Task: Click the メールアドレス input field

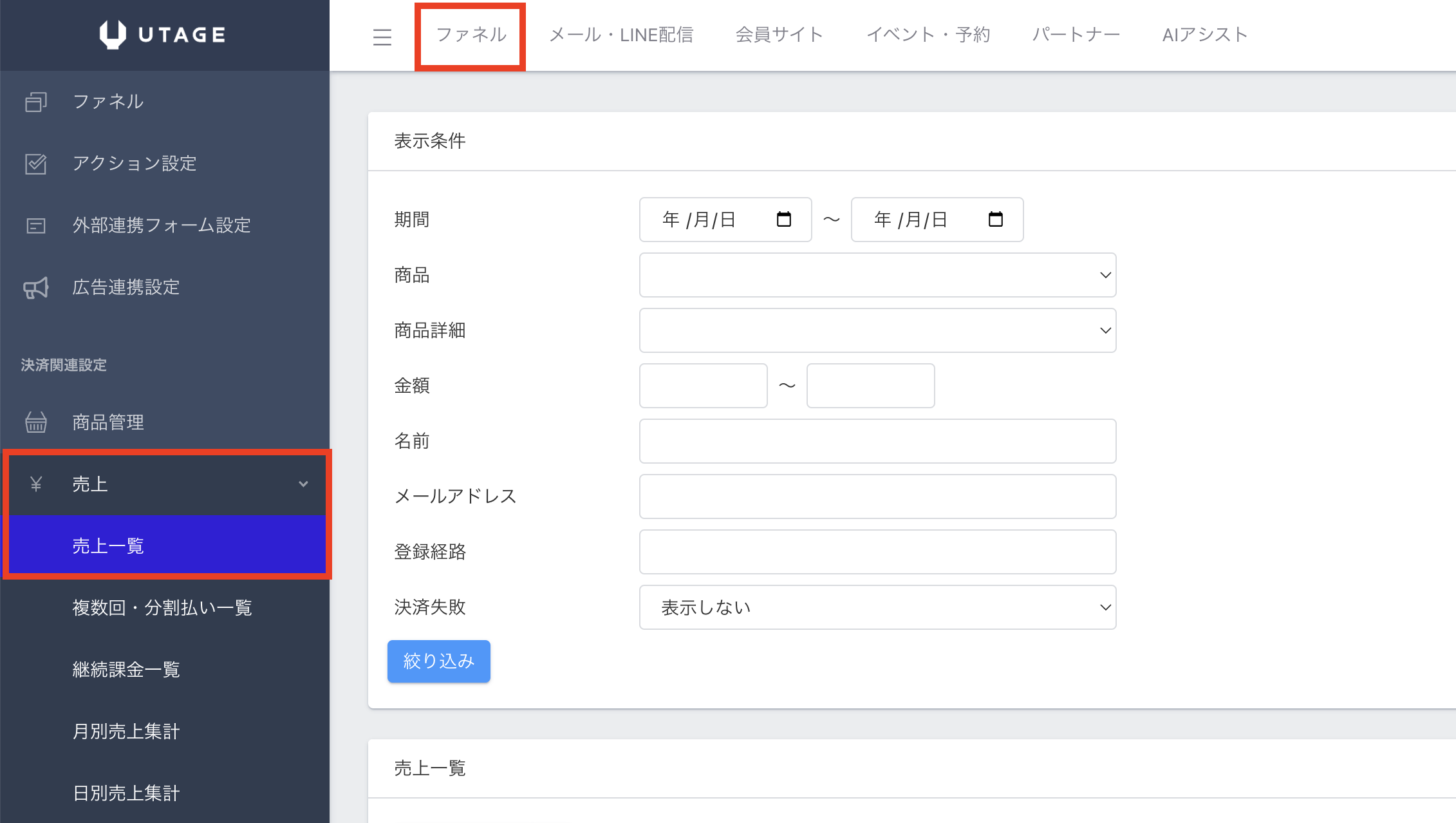Action: click(x=877, y=497)
